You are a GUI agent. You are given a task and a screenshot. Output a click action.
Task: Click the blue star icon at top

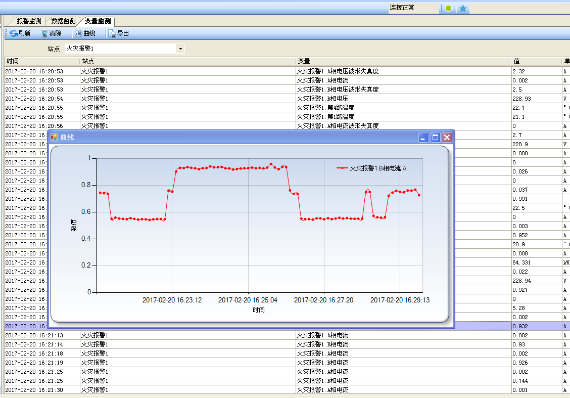[463, 8]
